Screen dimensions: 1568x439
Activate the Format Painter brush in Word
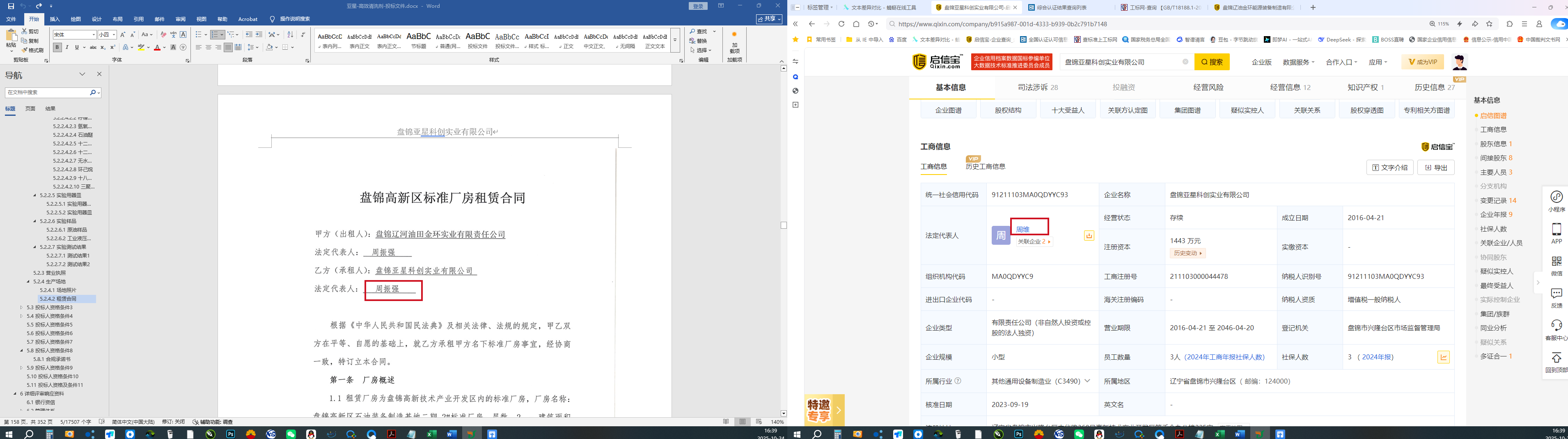point(32,50)
